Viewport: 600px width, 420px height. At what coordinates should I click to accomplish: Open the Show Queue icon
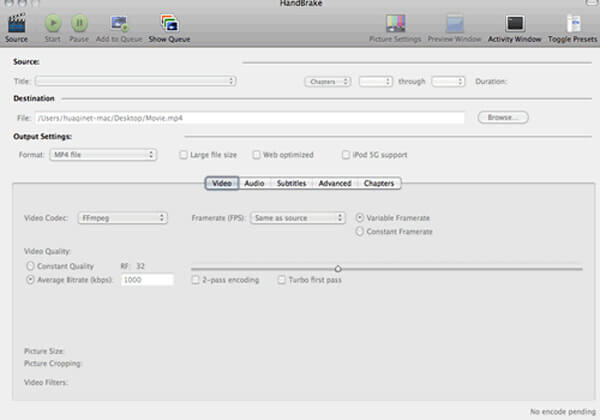click(x=170, y=24)
